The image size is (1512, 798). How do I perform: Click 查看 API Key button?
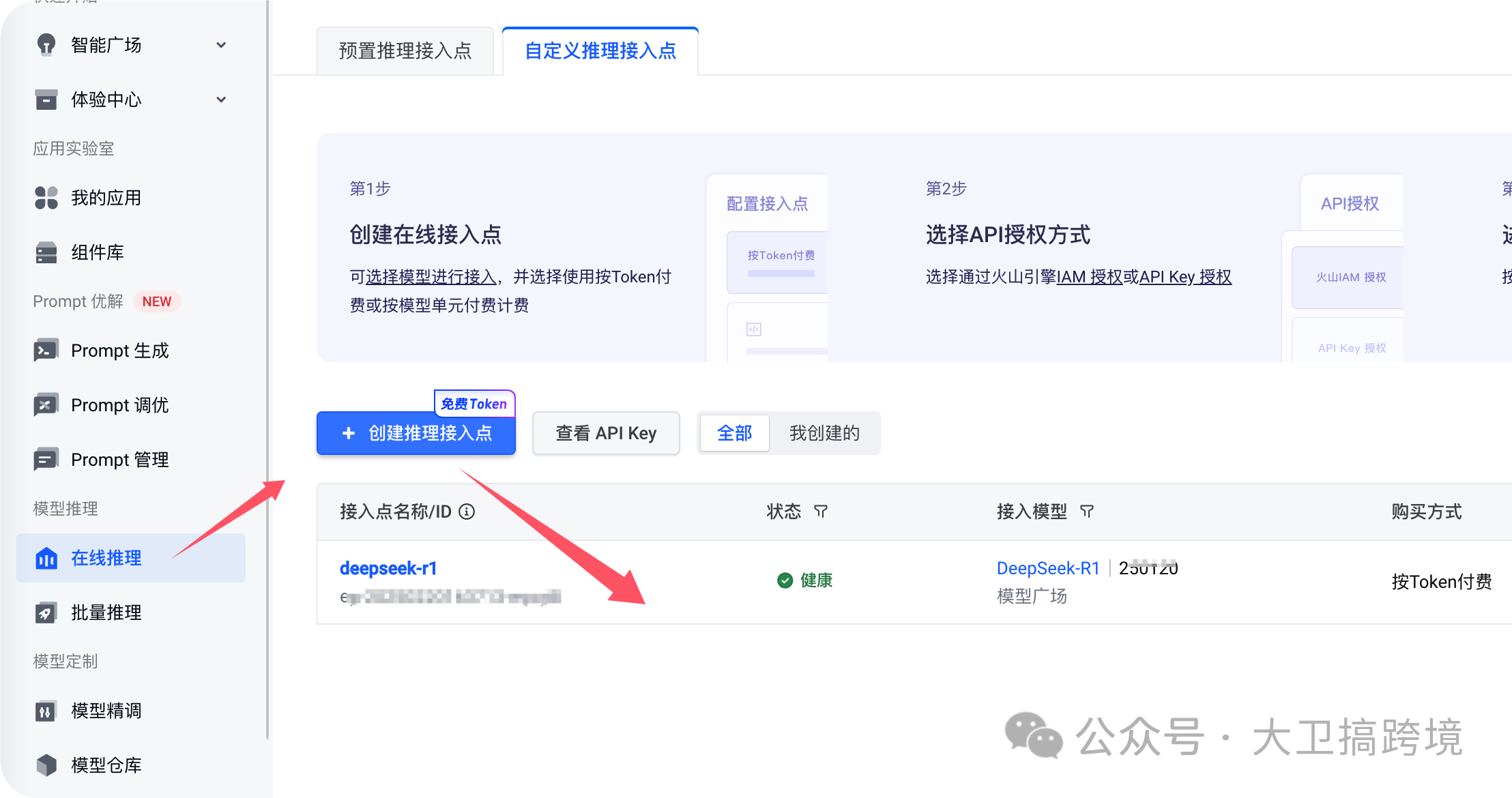pos(606,433)
